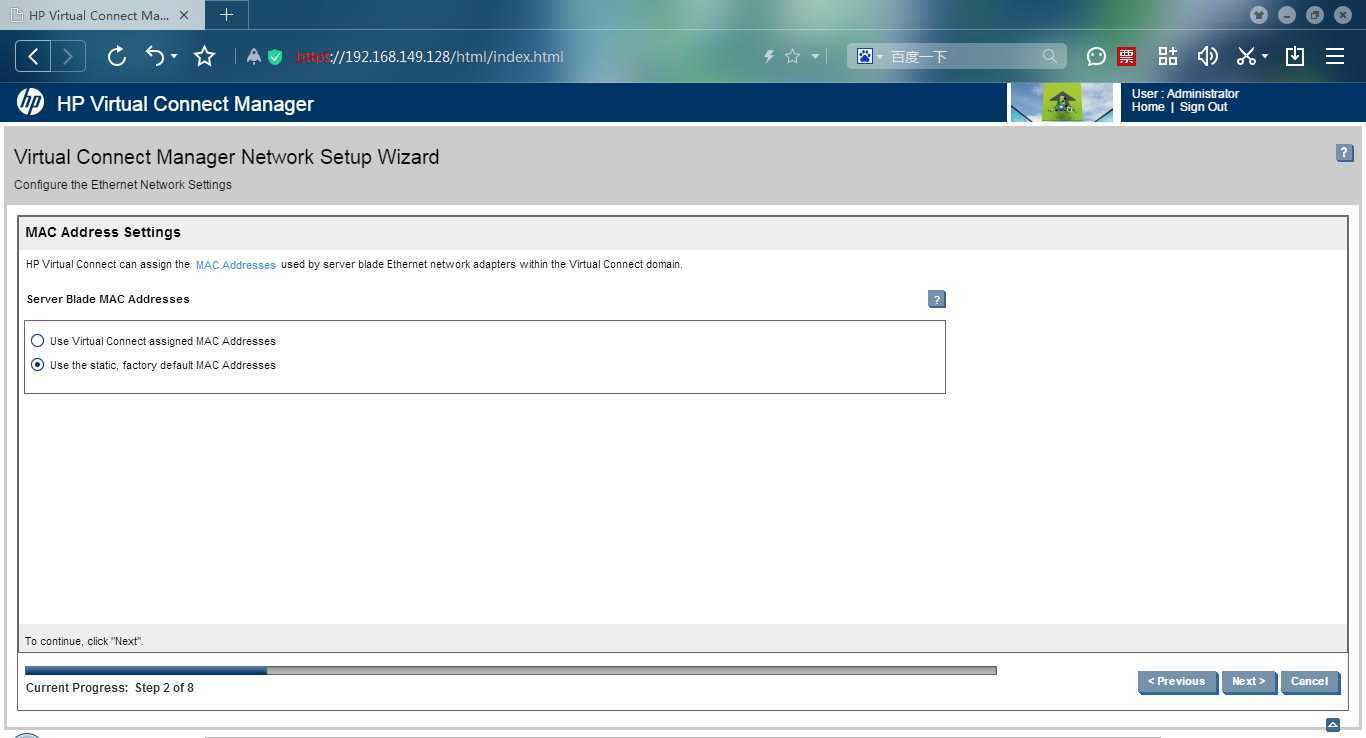Viewport: 1366px width, 738px height.
Task: Click the "Current Progress: Step 2 of 8" text
Action: click(x=110, y=688)
